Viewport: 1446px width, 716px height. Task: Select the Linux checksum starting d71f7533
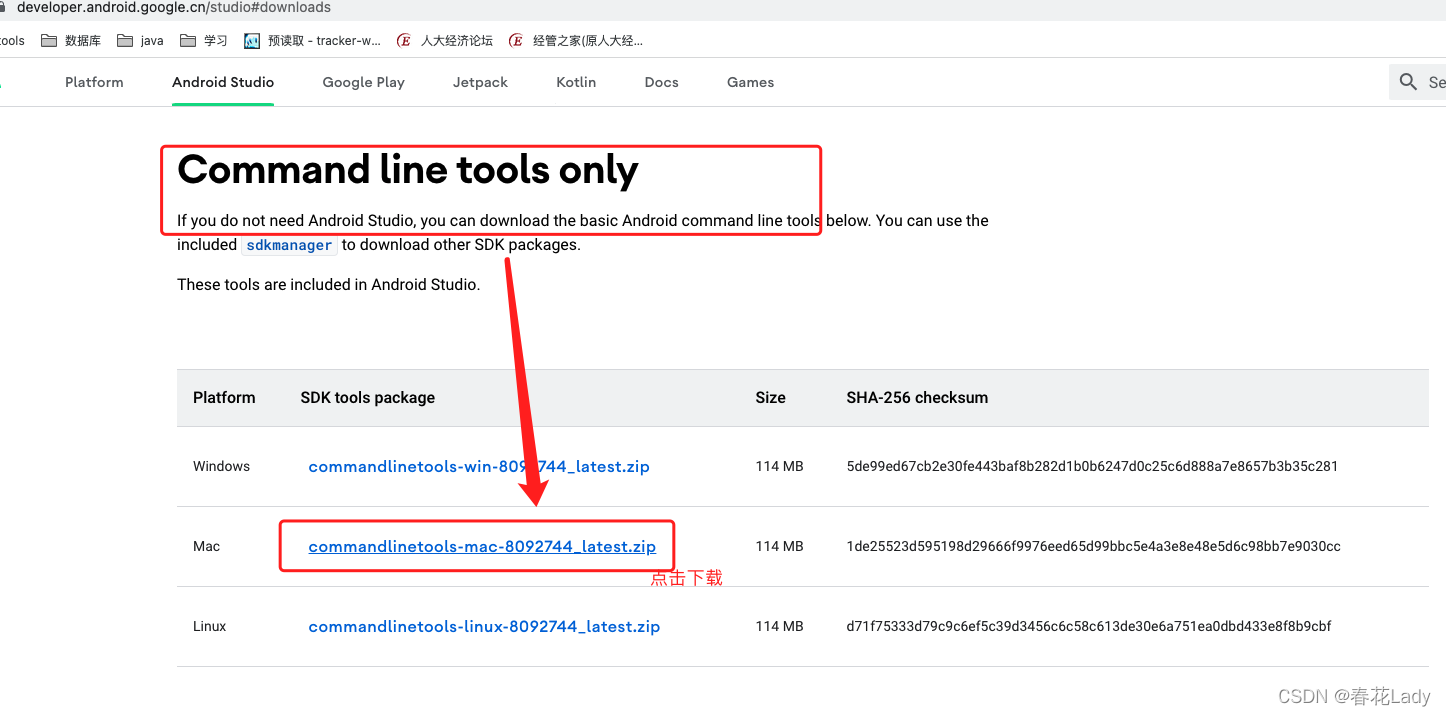tap(1089, 626)
